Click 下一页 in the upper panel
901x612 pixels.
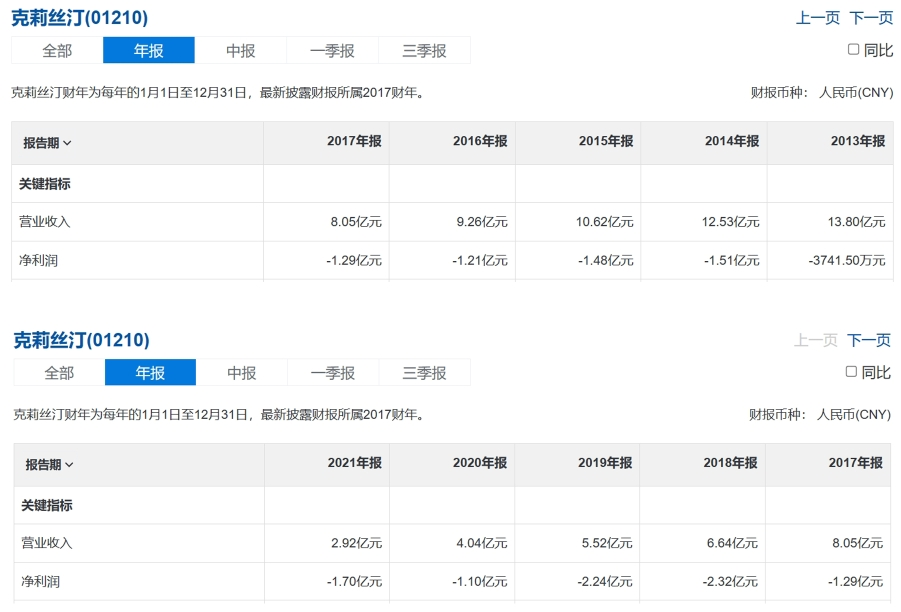tap(871, 18)
